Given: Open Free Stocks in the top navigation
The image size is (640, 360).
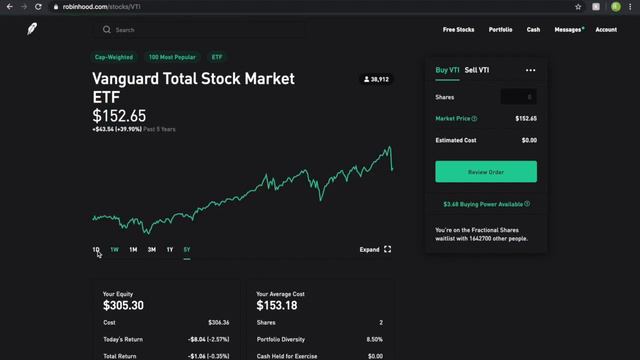Looking at the screenshot, I should point(458,29).
